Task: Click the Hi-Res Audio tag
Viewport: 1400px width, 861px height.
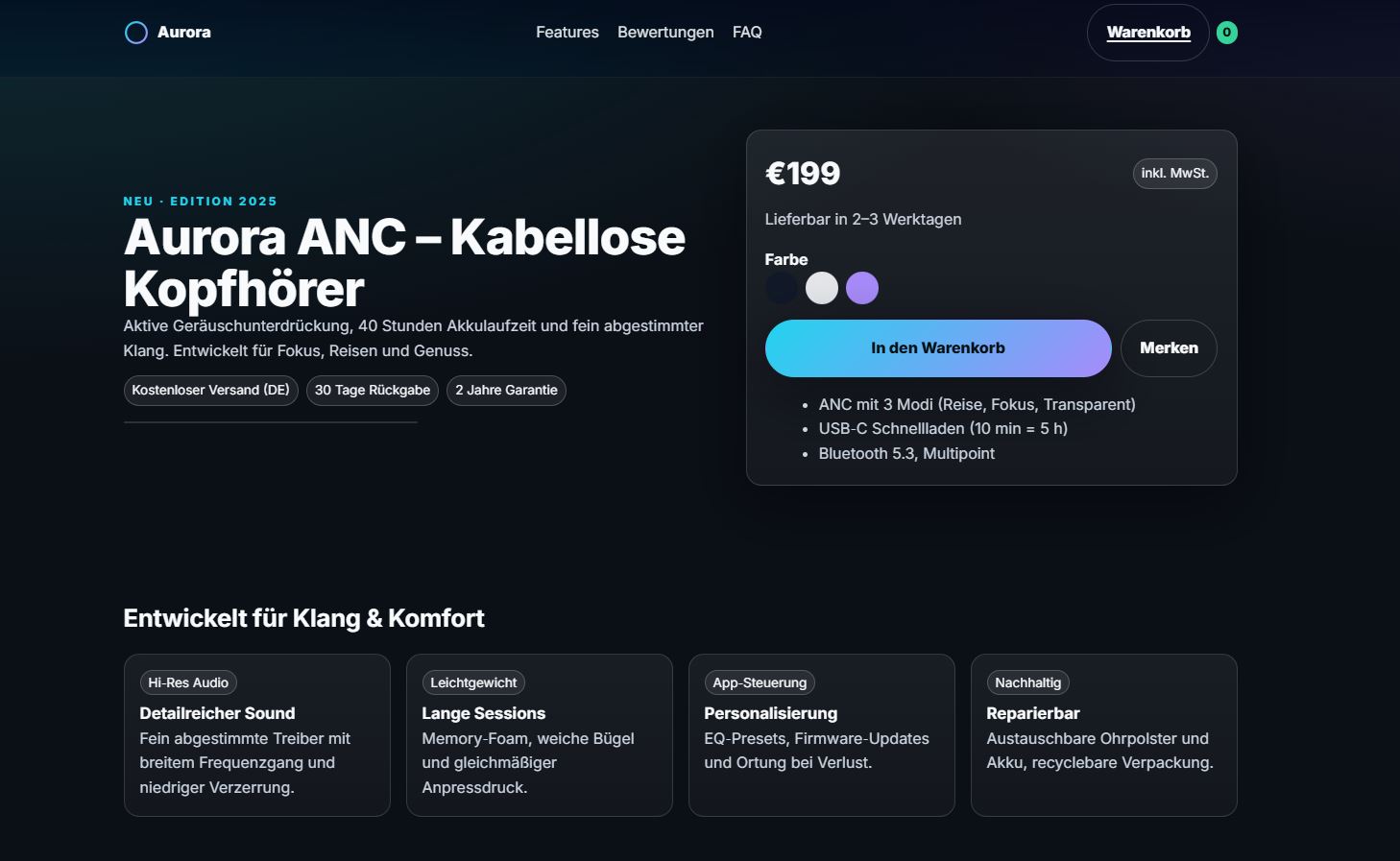Action: [x=188, y=682]
